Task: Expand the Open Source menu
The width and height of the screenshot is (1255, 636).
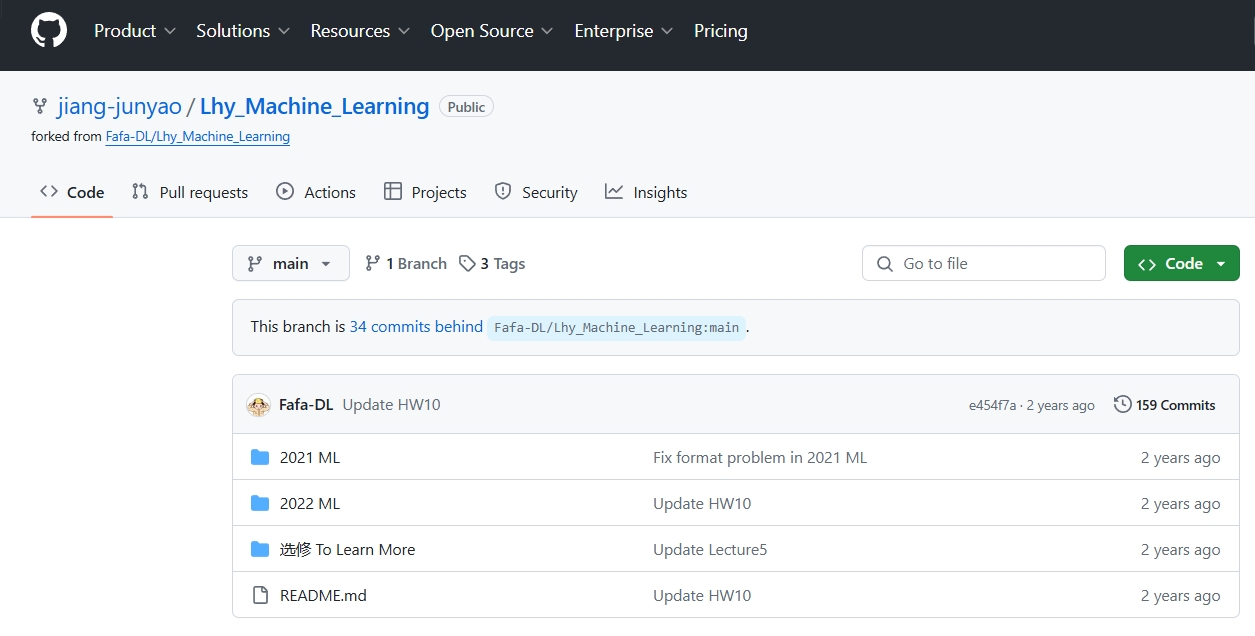Action: pos(492,31)
